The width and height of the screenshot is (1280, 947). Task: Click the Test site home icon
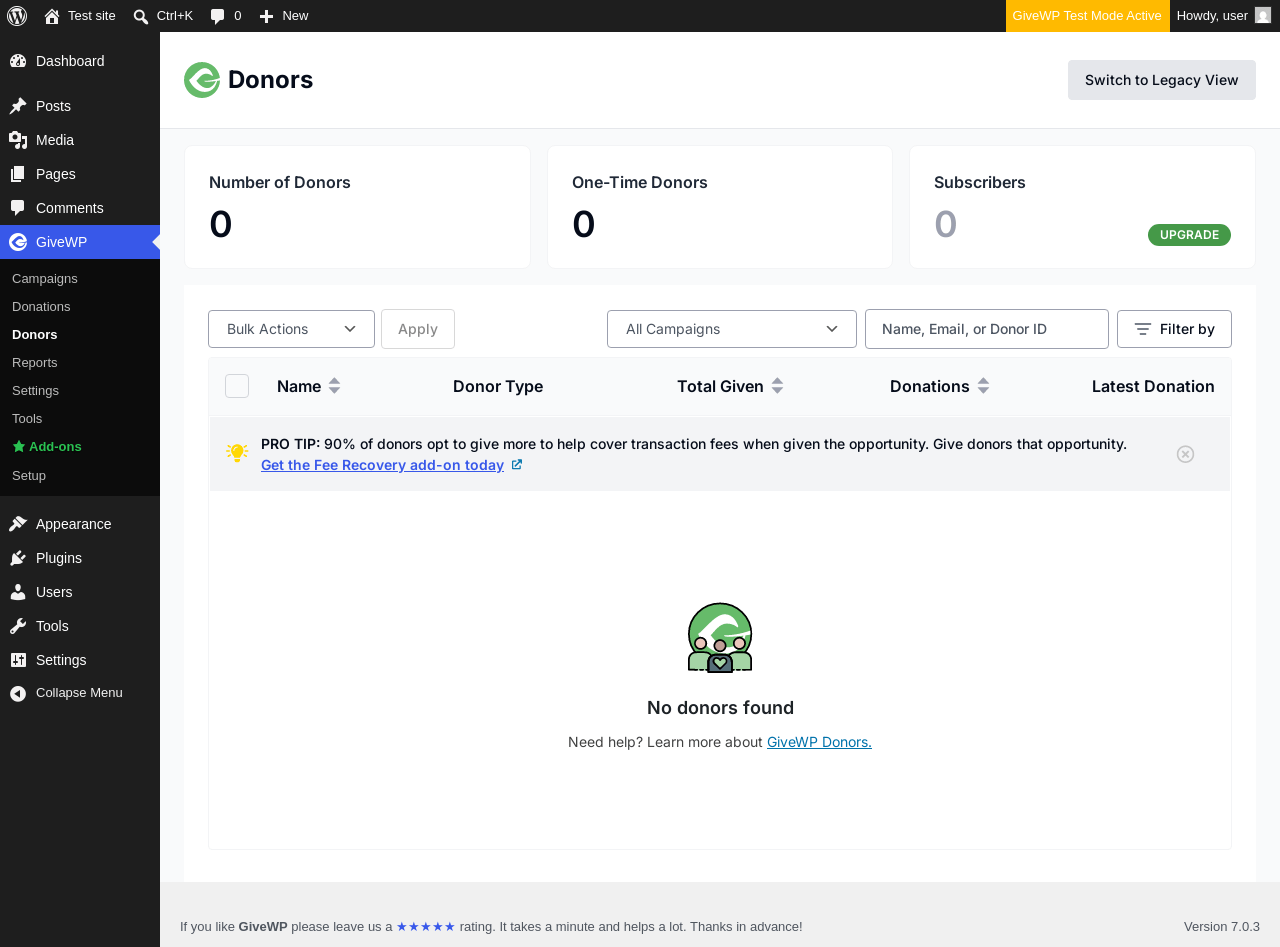click(52, 16)
